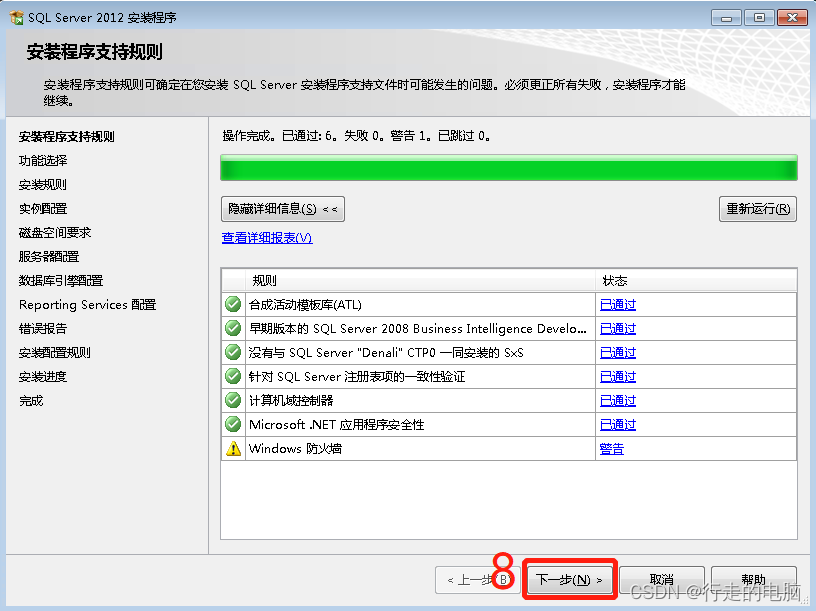Click green check icon for domain controller row
The image size is (816, 611).
(x=233, y=400)
